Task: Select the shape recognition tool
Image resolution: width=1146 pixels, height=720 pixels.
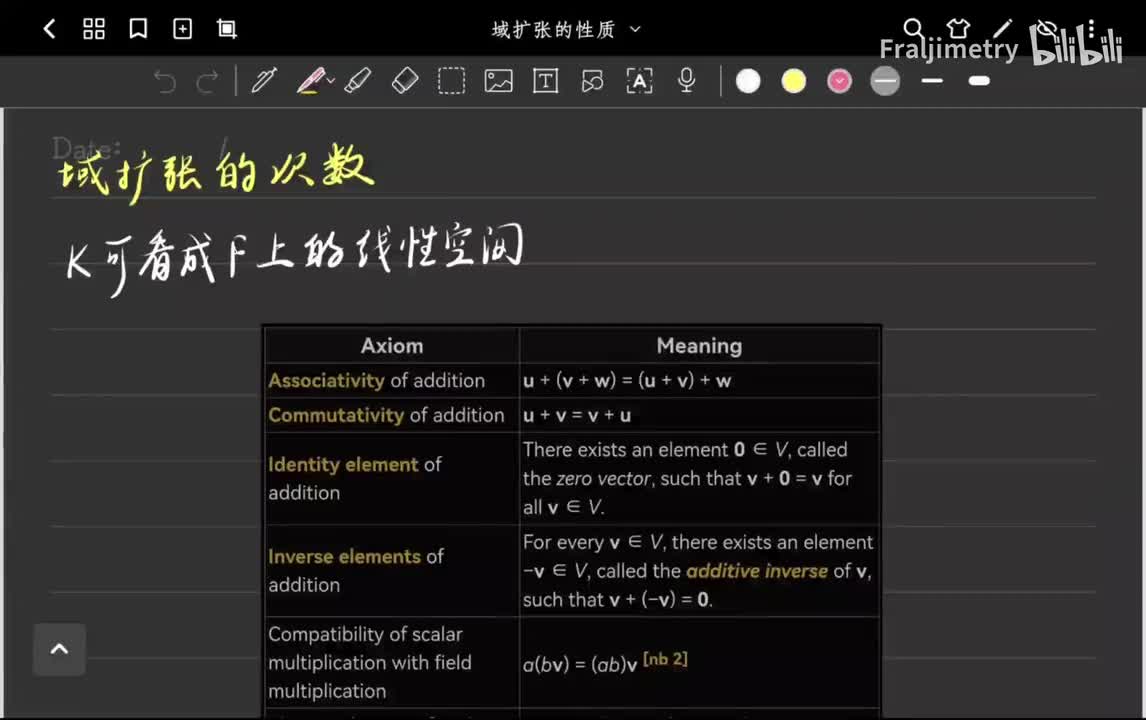Action: click(592, 80)
